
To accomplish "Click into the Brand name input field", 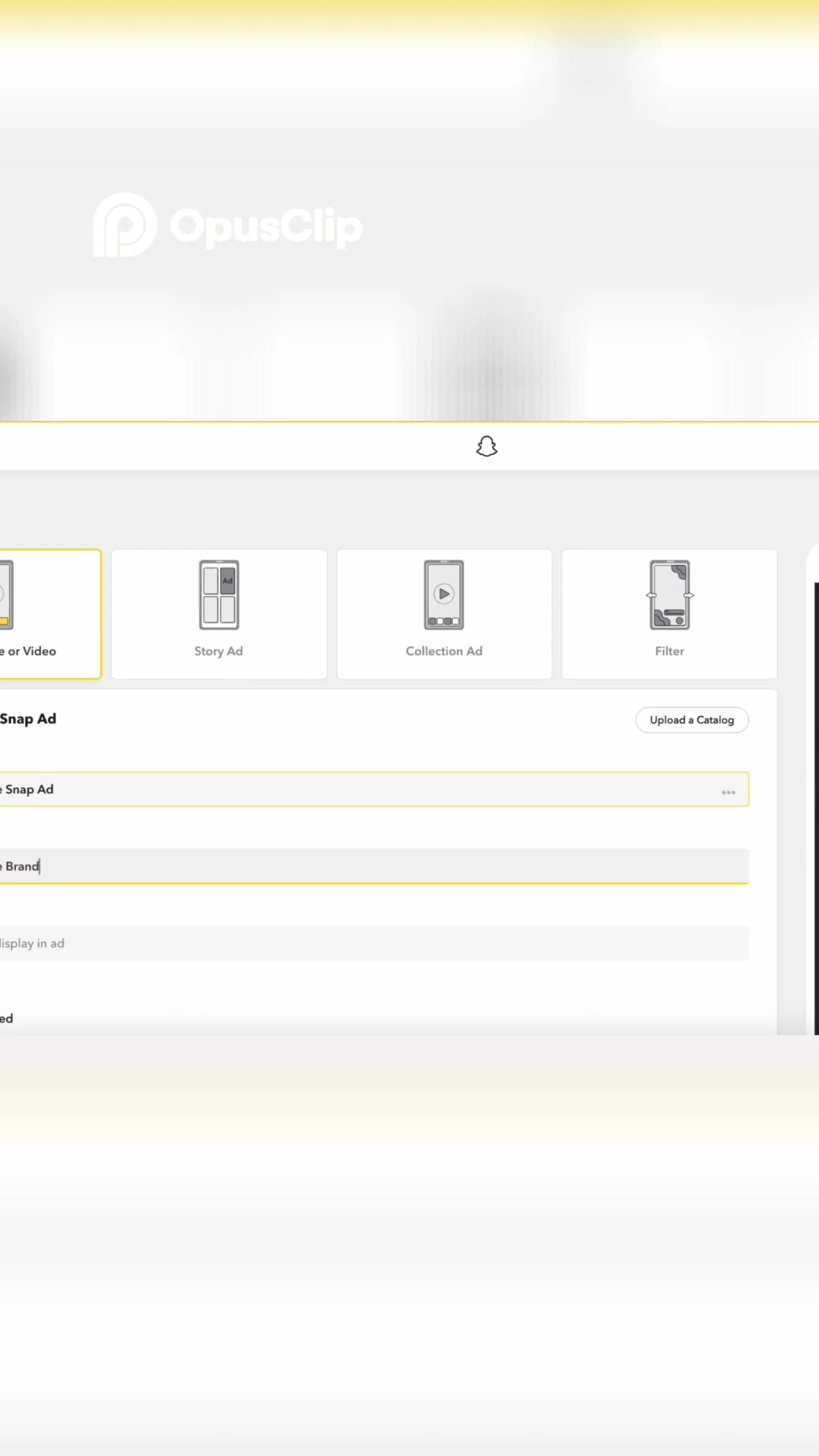I will tap(374, 866).
